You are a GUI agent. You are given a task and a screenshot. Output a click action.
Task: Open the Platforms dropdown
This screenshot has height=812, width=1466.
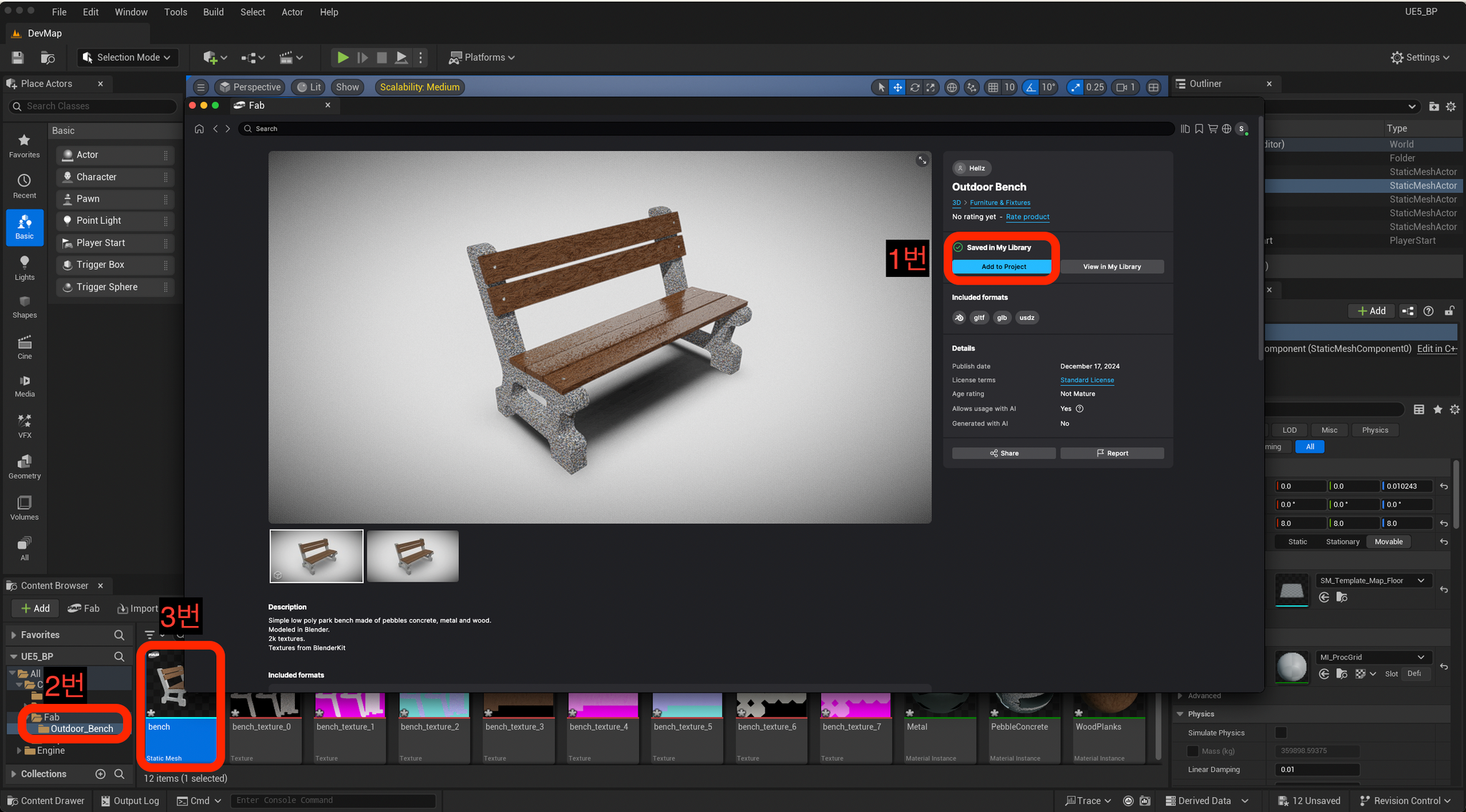[481, 57]
